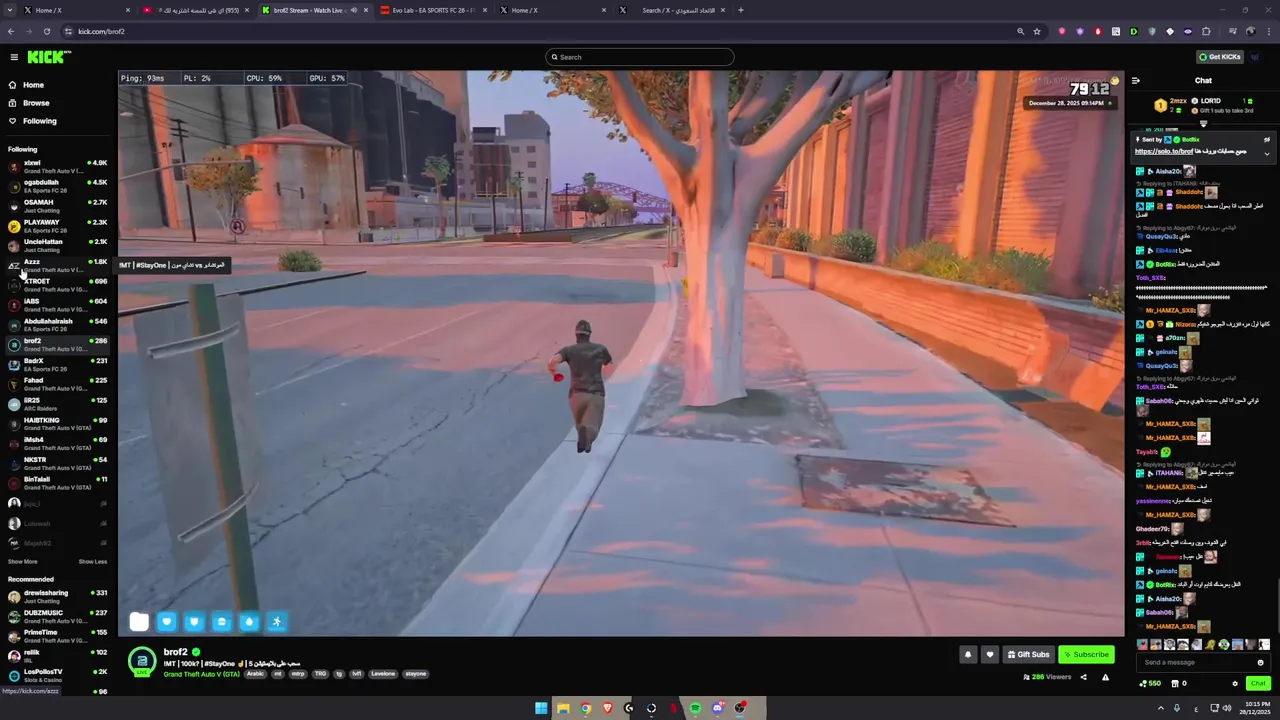Click the chat scrollbar

(1277, 600)
